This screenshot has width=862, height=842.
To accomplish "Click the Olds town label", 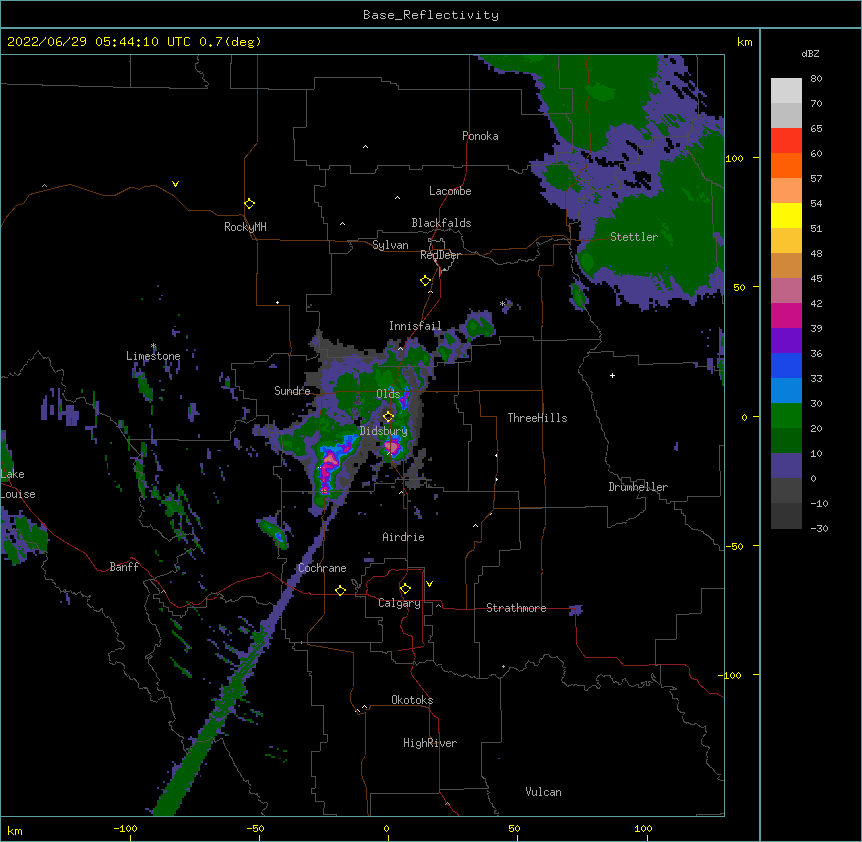I will (388, 394).
